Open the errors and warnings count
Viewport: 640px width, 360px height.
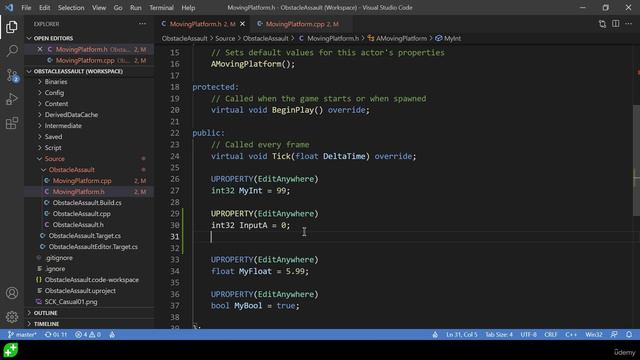click(88, 335)
